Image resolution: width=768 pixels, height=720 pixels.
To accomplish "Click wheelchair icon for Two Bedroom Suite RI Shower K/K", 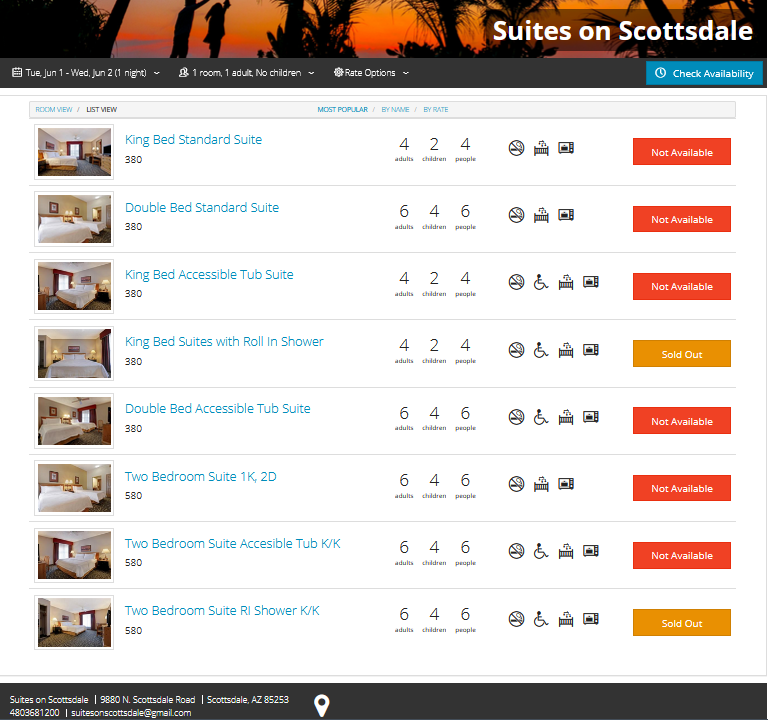I will pos(541,619).
